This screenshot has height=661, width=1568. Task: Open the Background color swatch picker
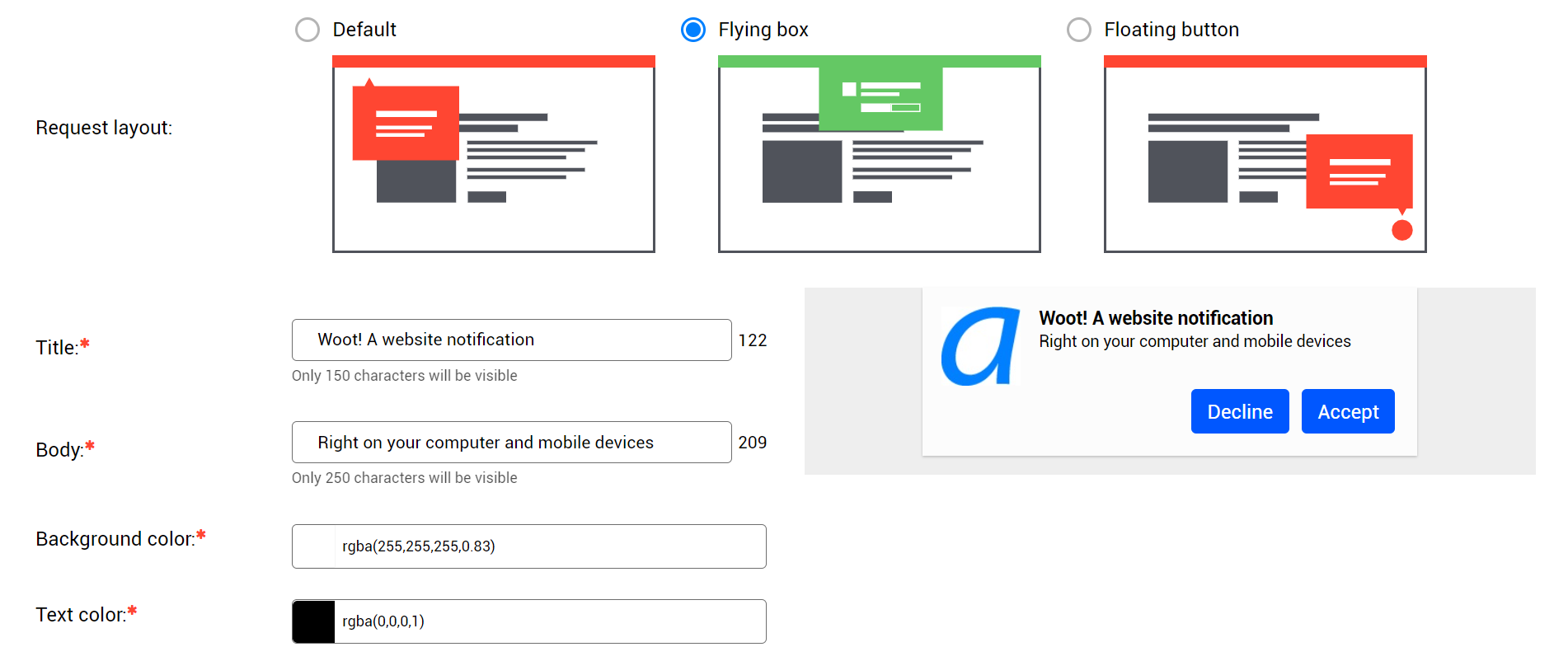click(x=314, y=546)
